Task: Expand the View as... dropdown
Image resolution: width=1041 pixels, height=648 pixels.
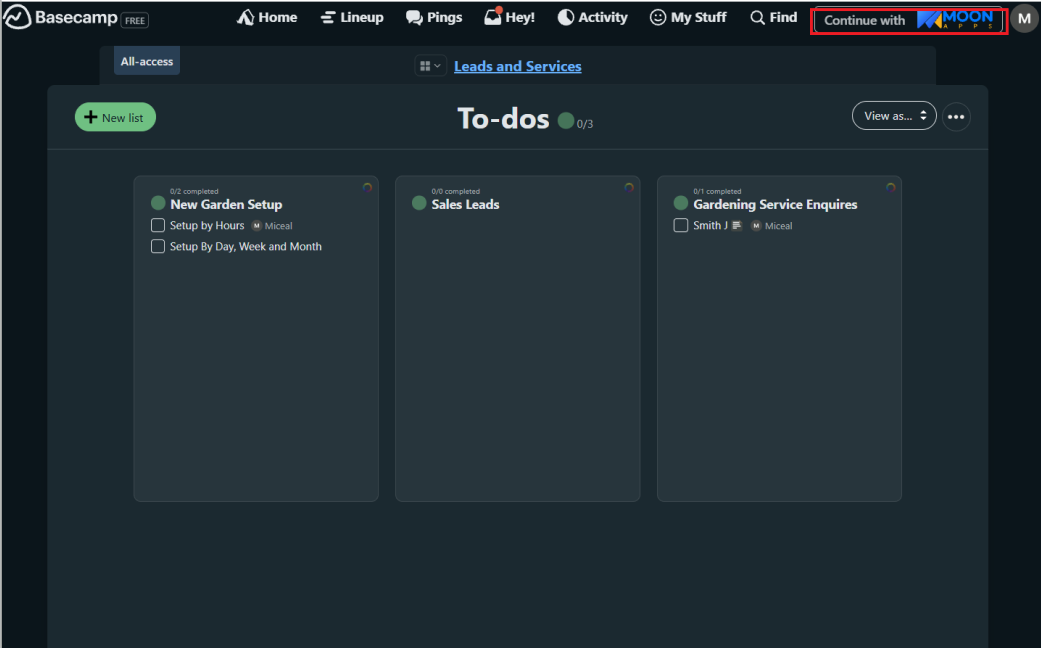Action: tap(894, 116)
